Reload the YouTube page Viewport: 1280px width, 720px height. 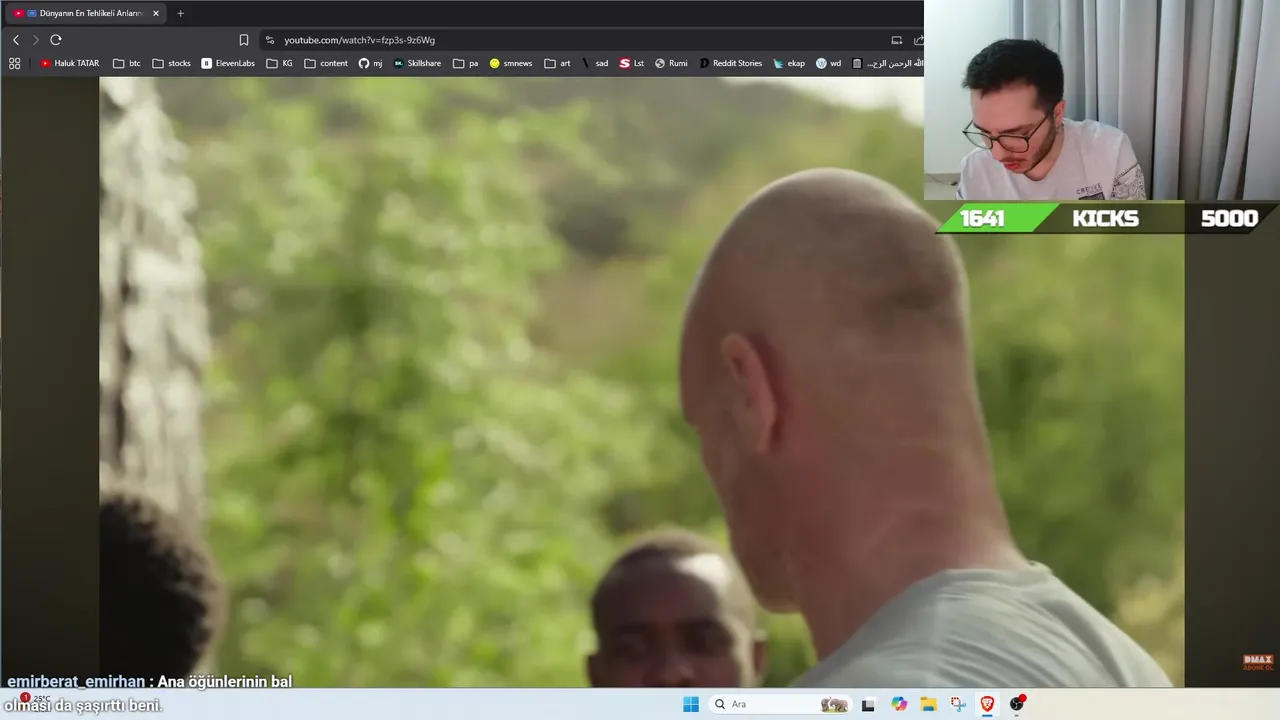(x=56, y=40)
